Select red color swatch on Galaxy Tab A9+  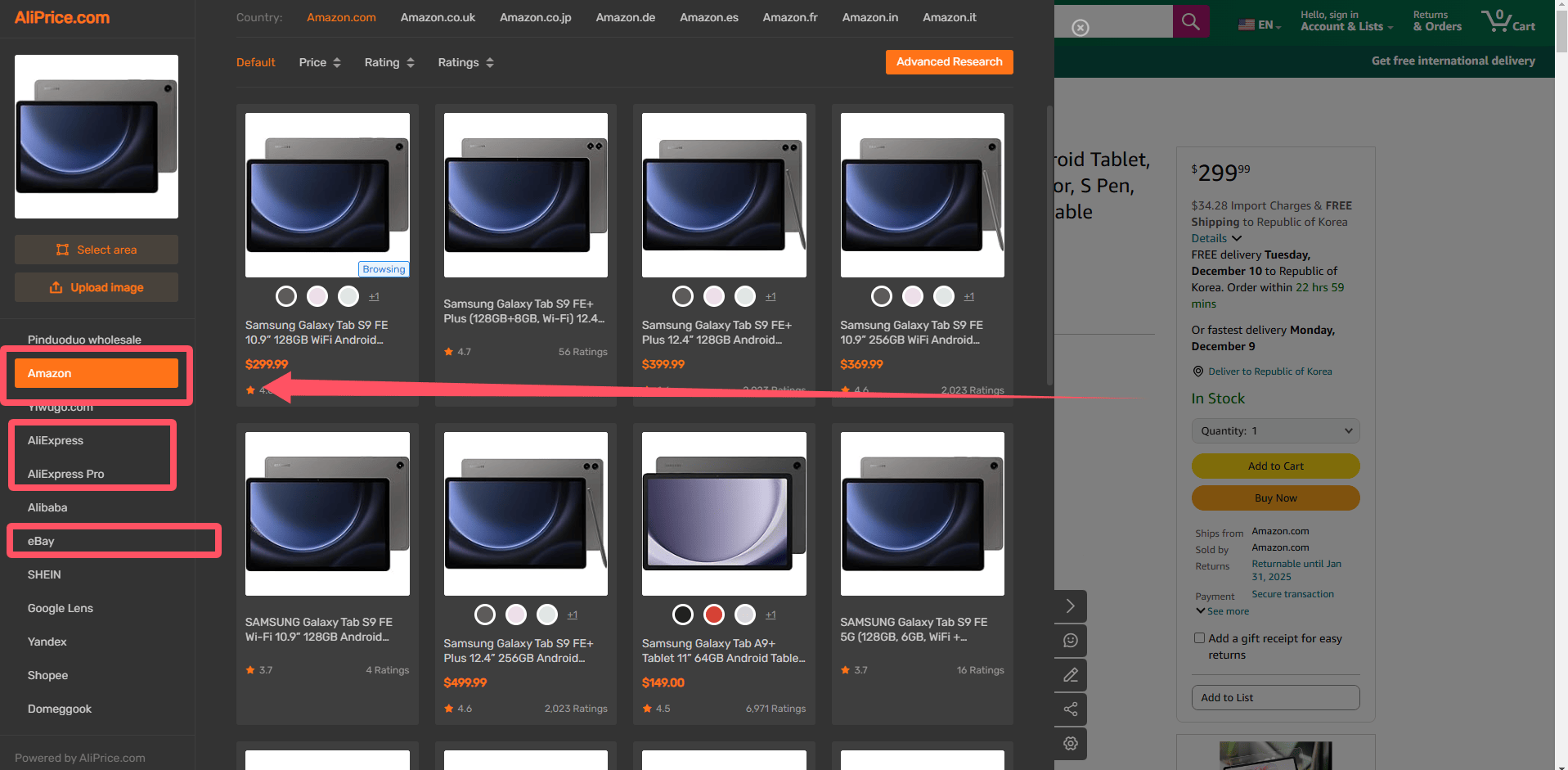click(714, 615)
